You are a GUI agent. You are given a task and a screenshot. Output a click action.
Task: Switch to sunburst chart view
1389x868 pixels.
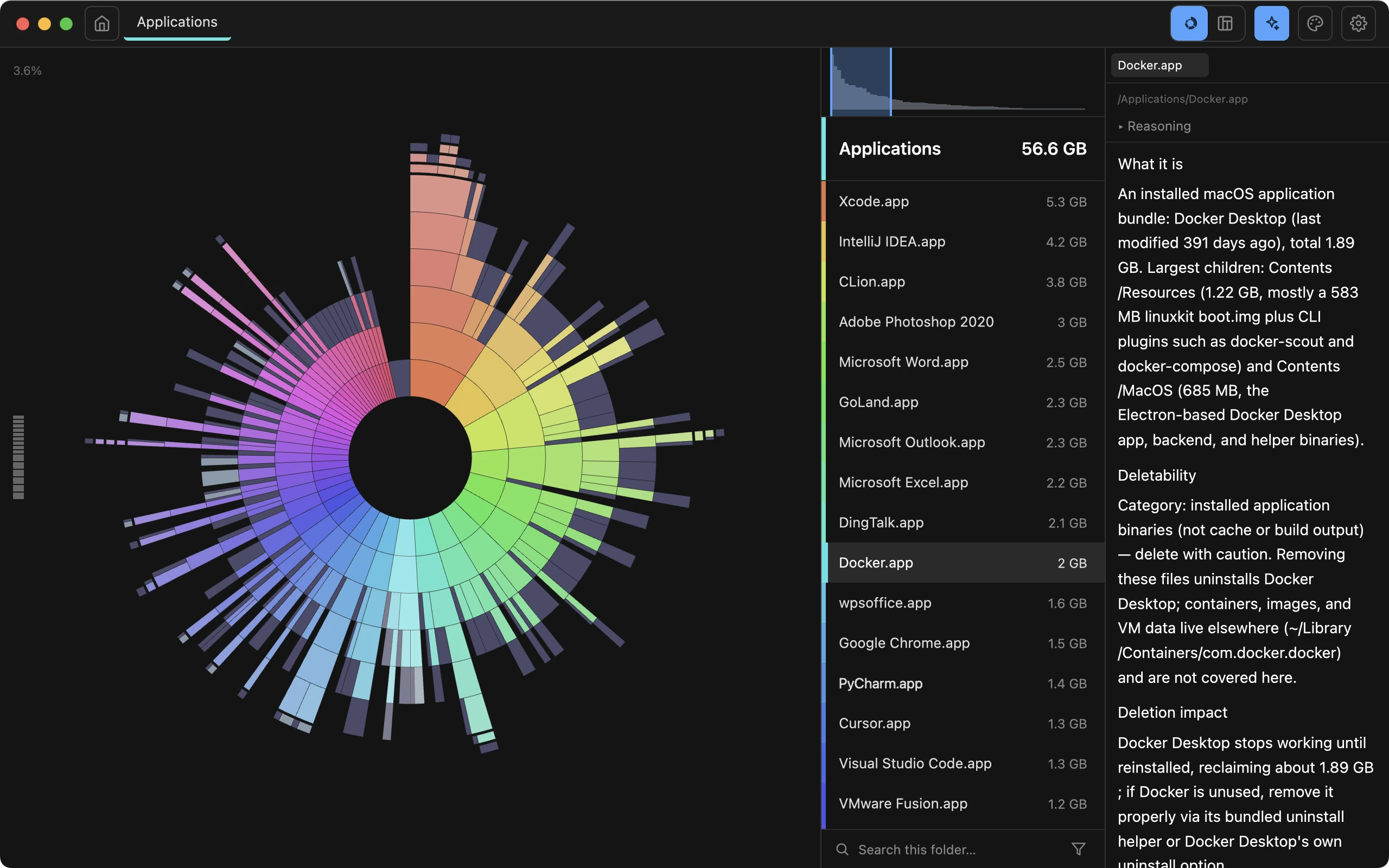[x=1190, y=23]
